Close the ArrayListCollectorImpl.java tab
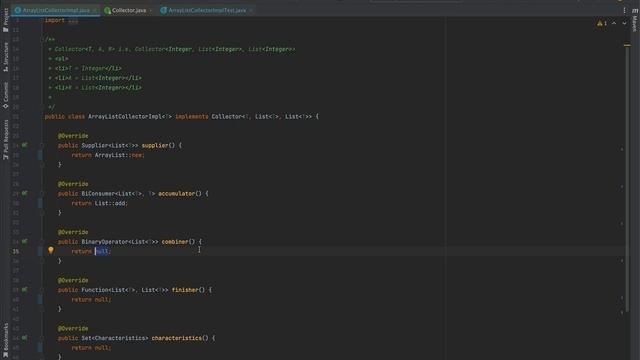 click(x=95, y=10)
